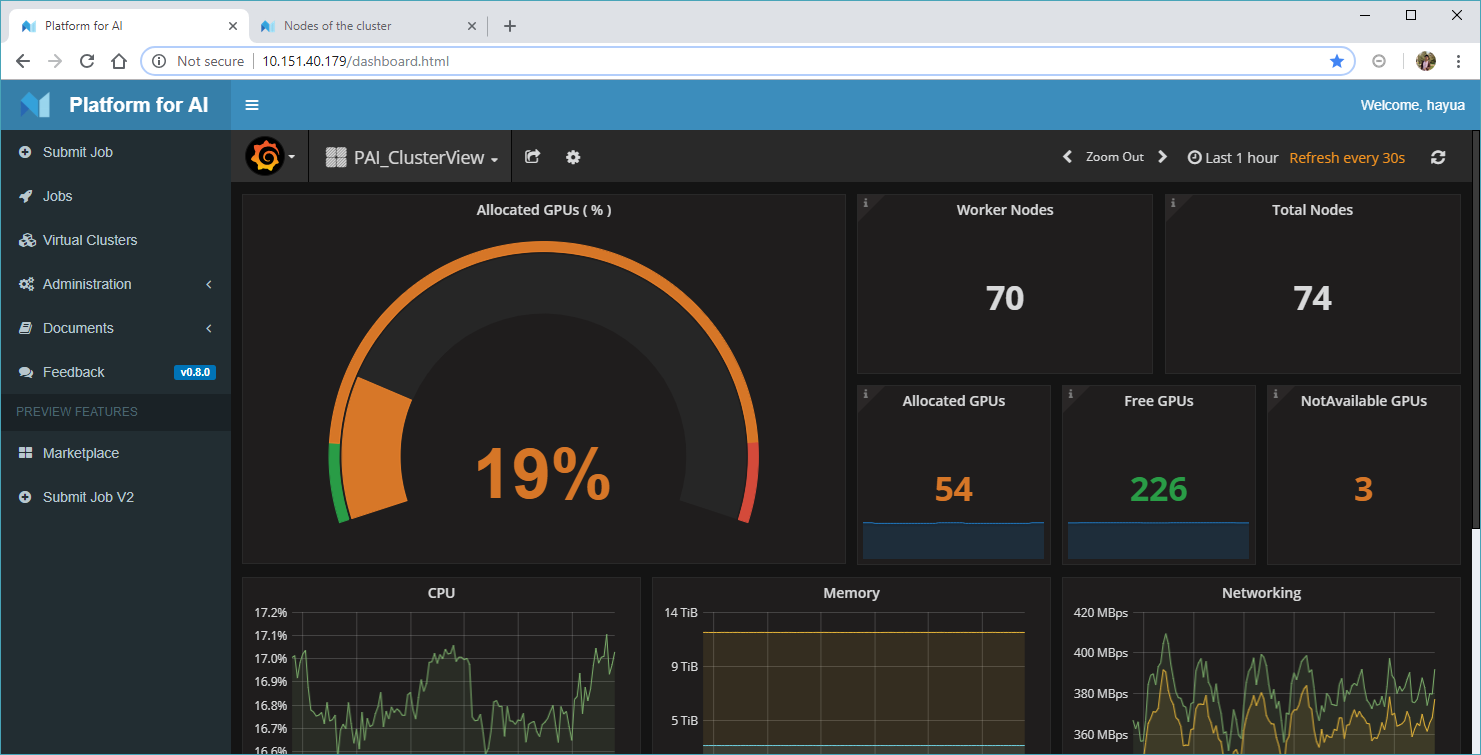Open the Last 1 hour time picker

(x=1233, y=158)
